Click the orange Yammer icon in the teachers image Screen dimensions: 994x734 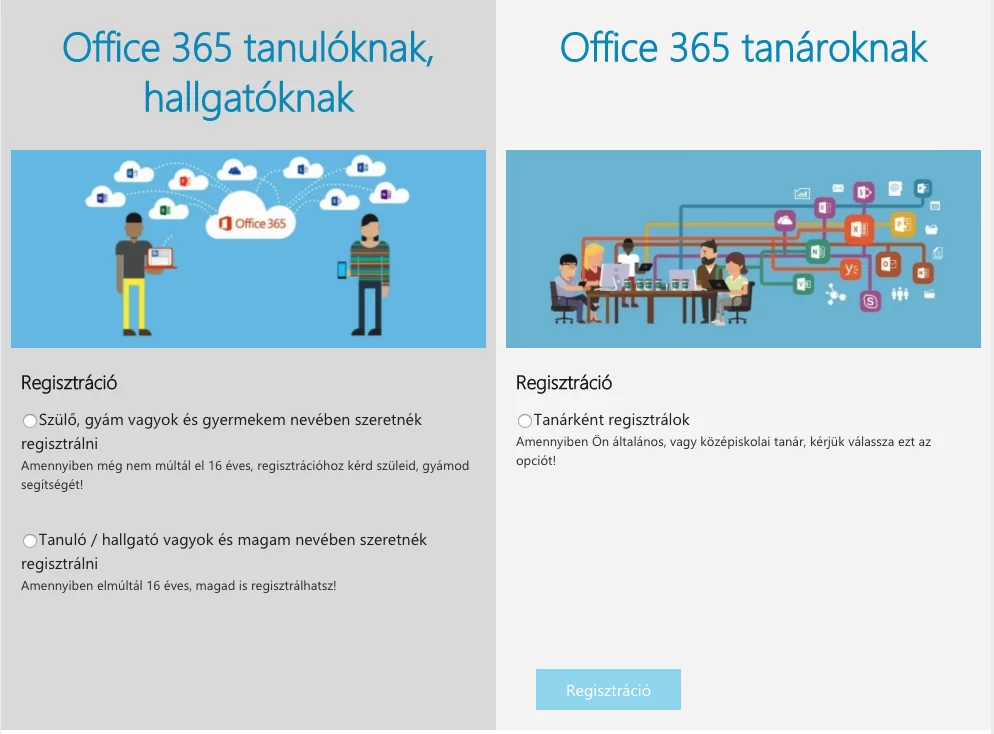[x=851, y=269]
